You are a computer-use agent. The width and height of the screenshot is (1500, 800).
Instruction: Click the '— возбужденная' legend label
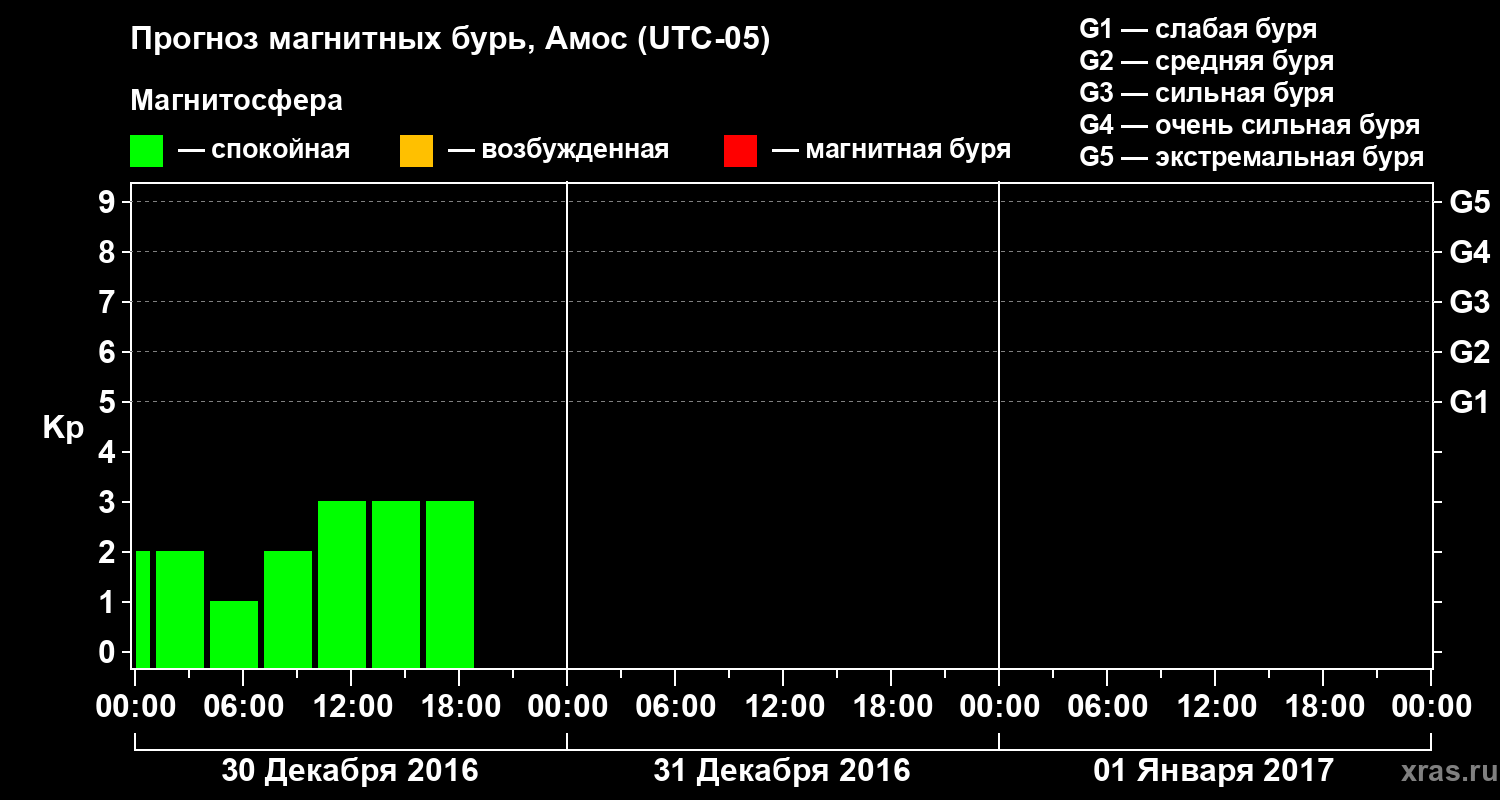(558, 150)
